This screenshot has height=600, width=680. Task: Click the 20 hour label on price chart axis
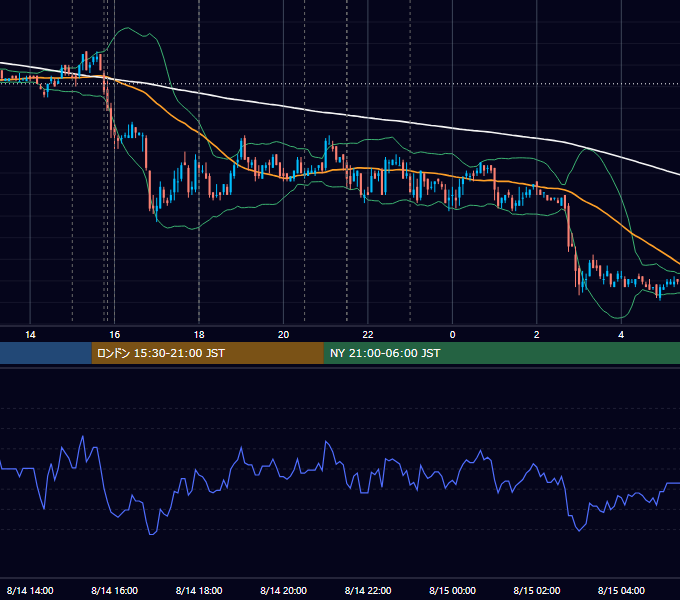coord(283,335)
